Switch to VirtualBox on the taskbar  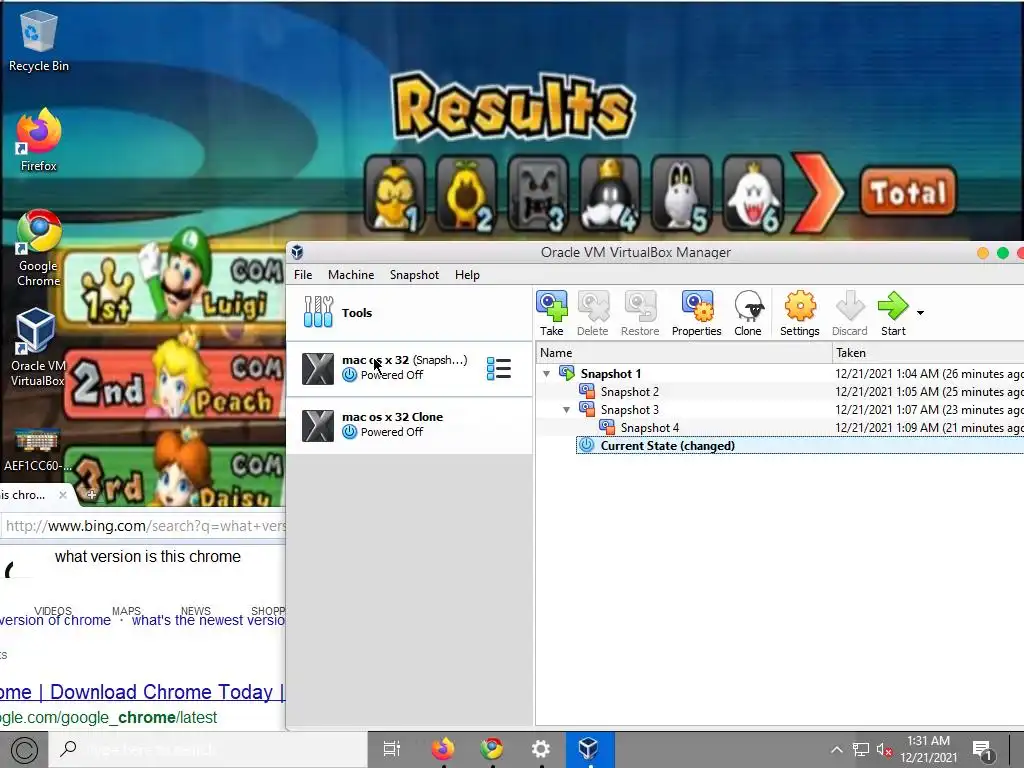[589, 749]
